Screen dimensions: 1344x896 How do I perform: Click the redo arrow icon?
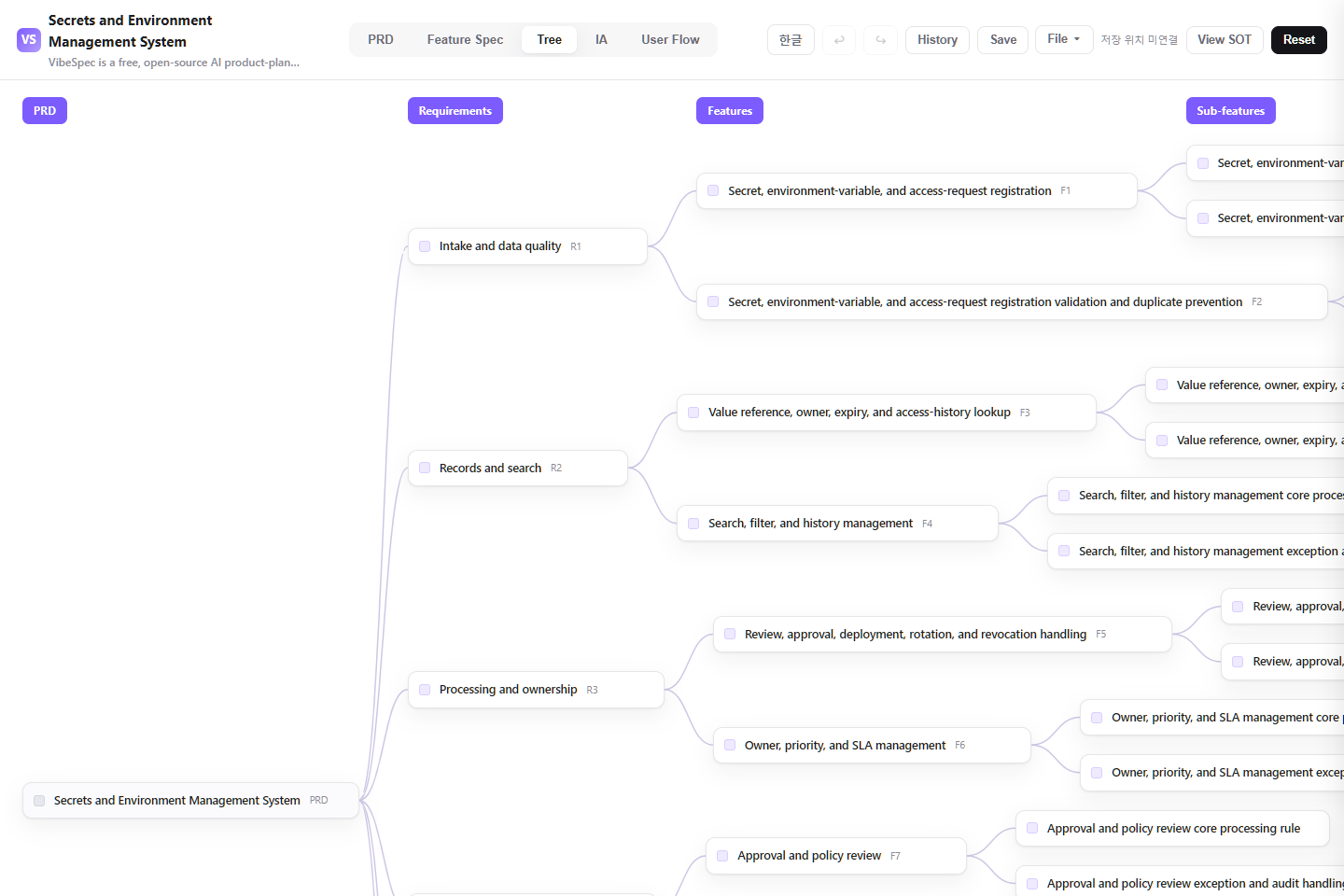[x=880, y=40]
